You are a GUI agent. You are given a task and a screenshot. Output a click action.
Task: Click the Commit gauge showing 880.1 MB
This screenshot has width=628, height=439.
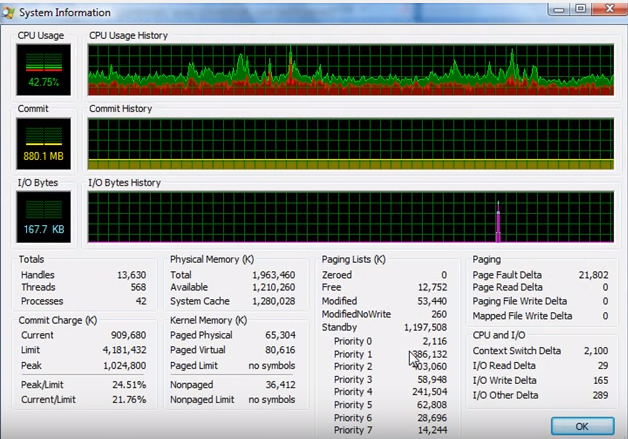(x=44, y=144)
